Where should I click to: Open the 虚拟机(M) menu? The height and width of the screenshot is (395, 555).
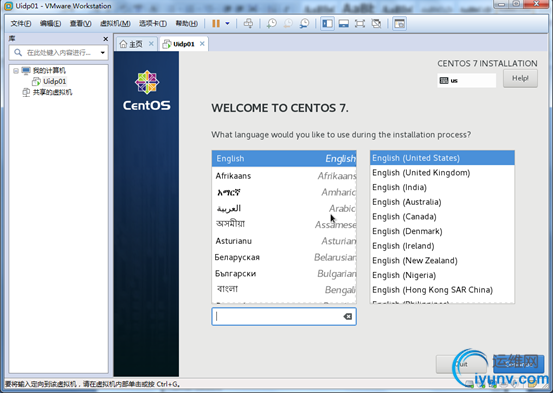pyautogui.click(x=115, y=24)
